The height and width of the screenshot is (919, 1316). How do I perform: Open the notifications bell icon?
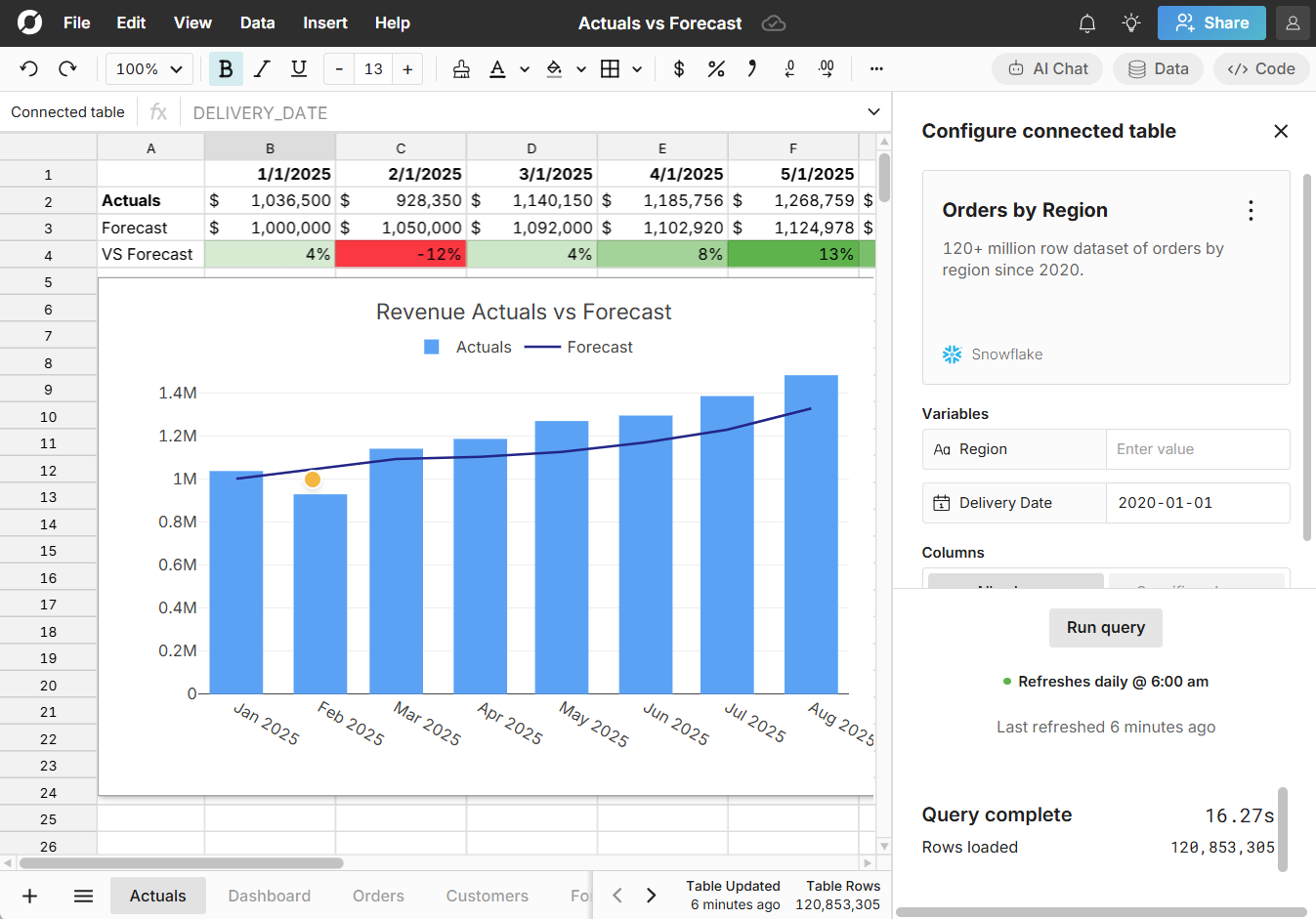[1086, 22]
